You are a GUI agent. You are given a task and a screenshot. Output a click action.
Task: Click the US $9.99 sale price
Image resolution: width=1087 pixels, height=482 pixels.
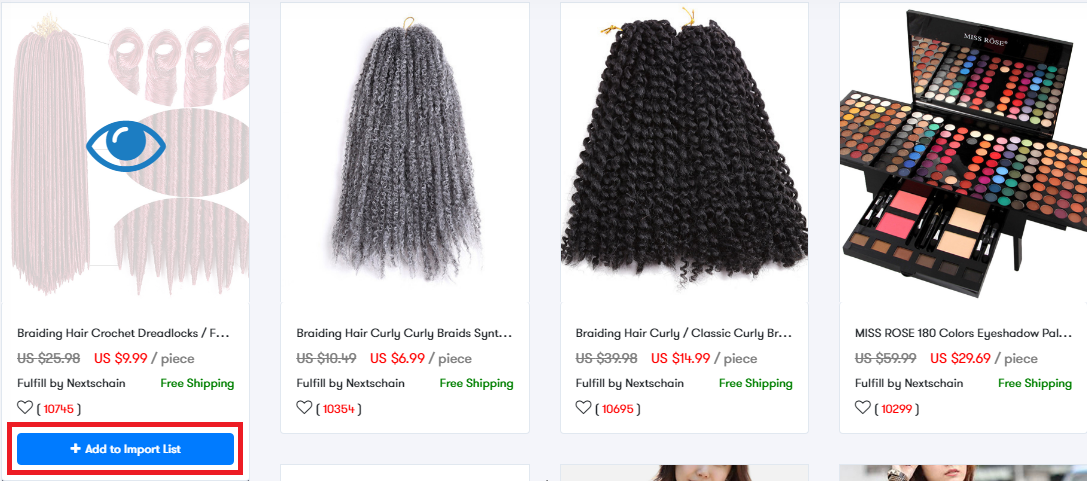point(121,359)
